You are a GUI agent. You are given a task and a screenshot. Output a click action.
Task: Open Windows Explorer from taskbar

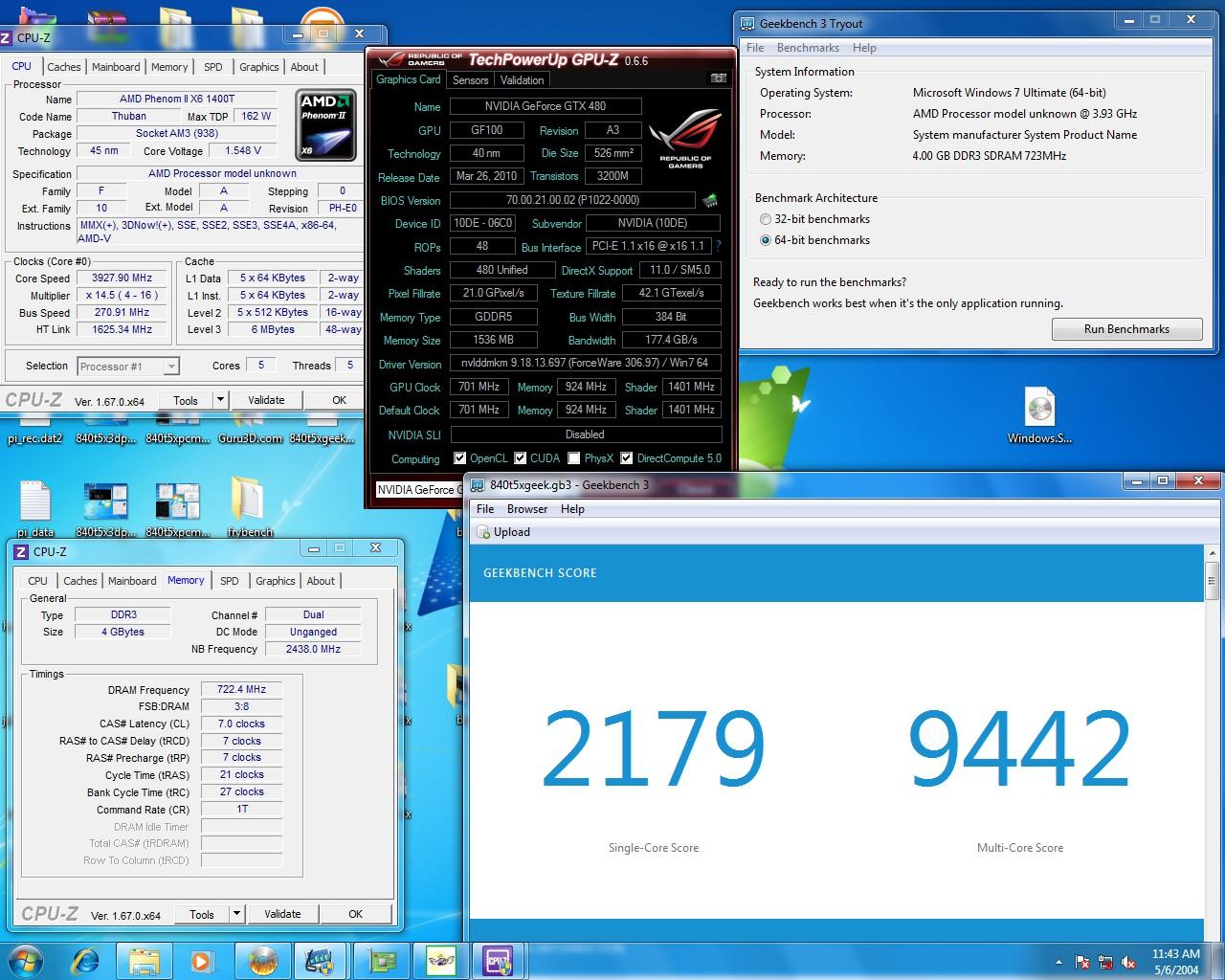tap(145, 960)
